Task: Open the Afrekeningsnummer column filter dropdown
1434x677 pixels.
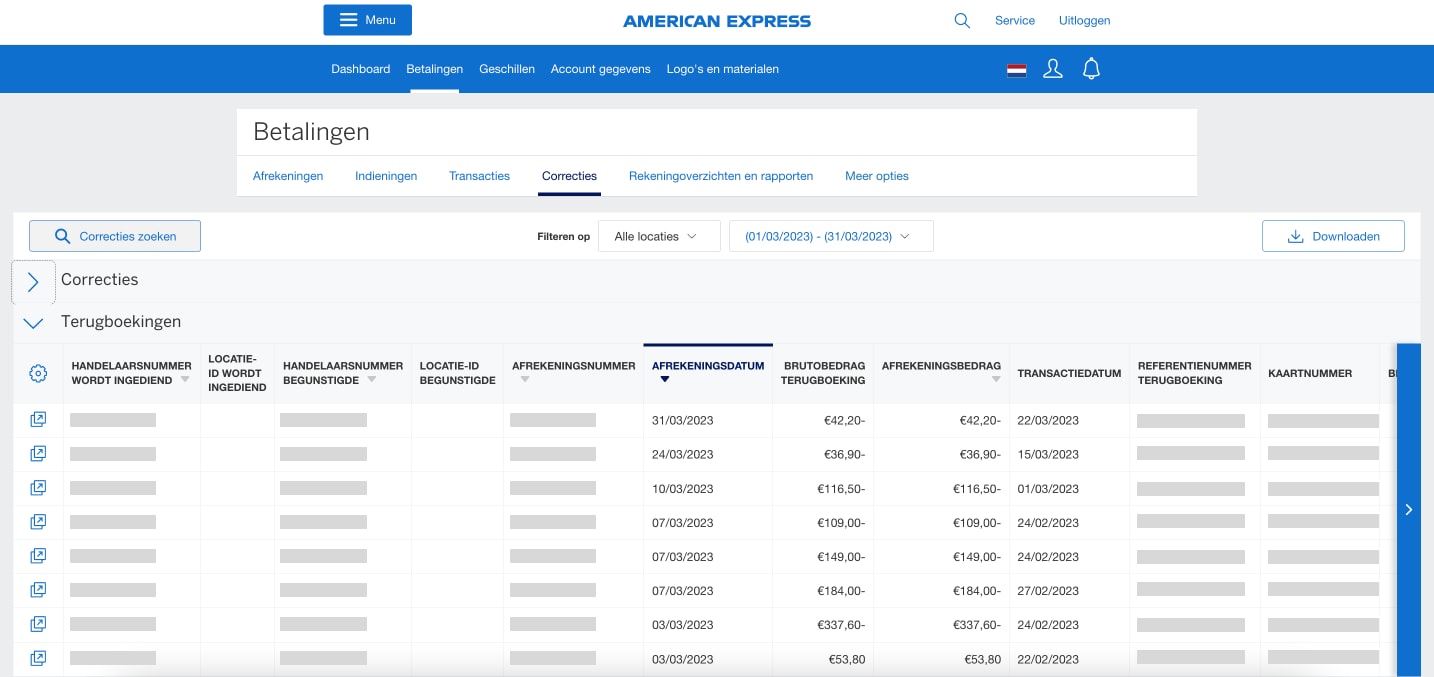Action: click(x=524, y=380)
